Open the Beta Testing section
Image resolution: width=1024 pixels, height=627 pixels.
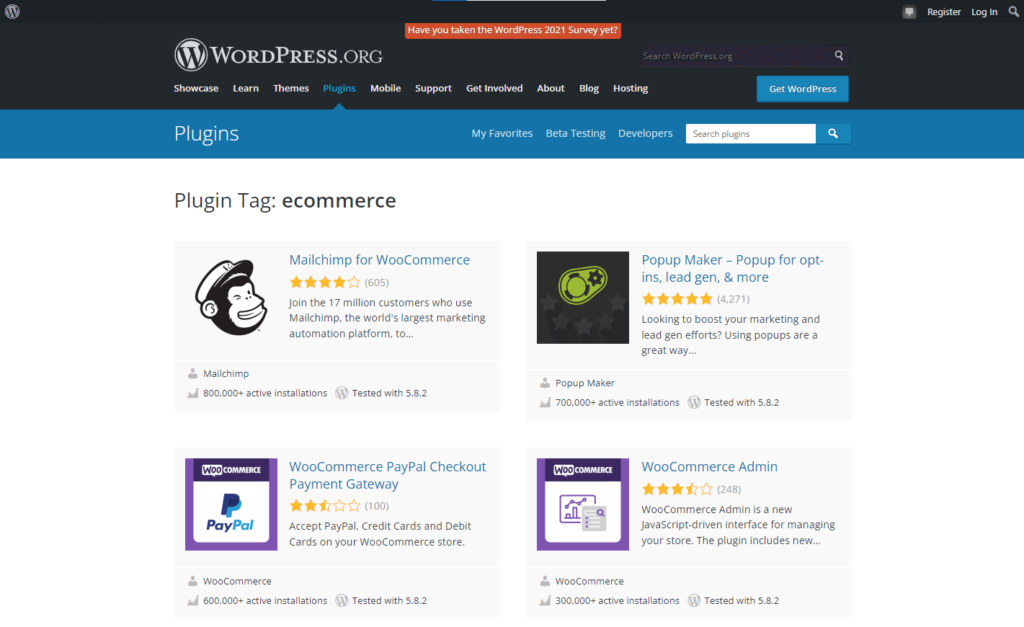(575, 133)
